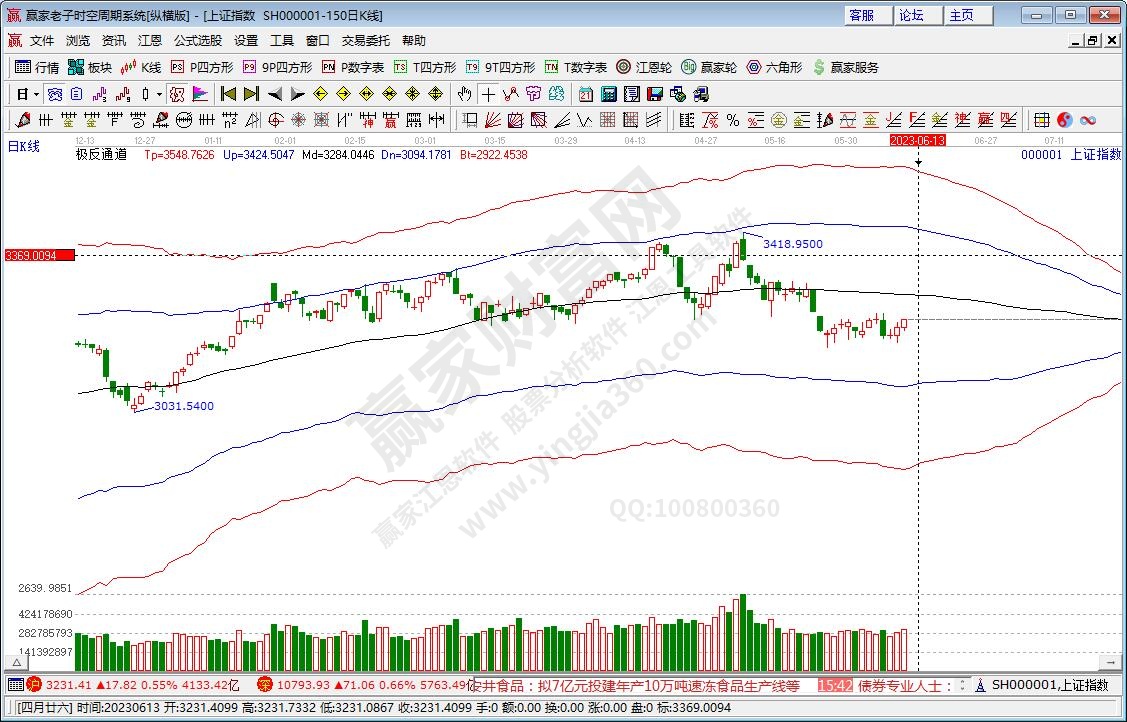Expand the chart panel up-arrow at bottom left
The width and height of the screenshot is (1127, 722).
tap(16, 661)
